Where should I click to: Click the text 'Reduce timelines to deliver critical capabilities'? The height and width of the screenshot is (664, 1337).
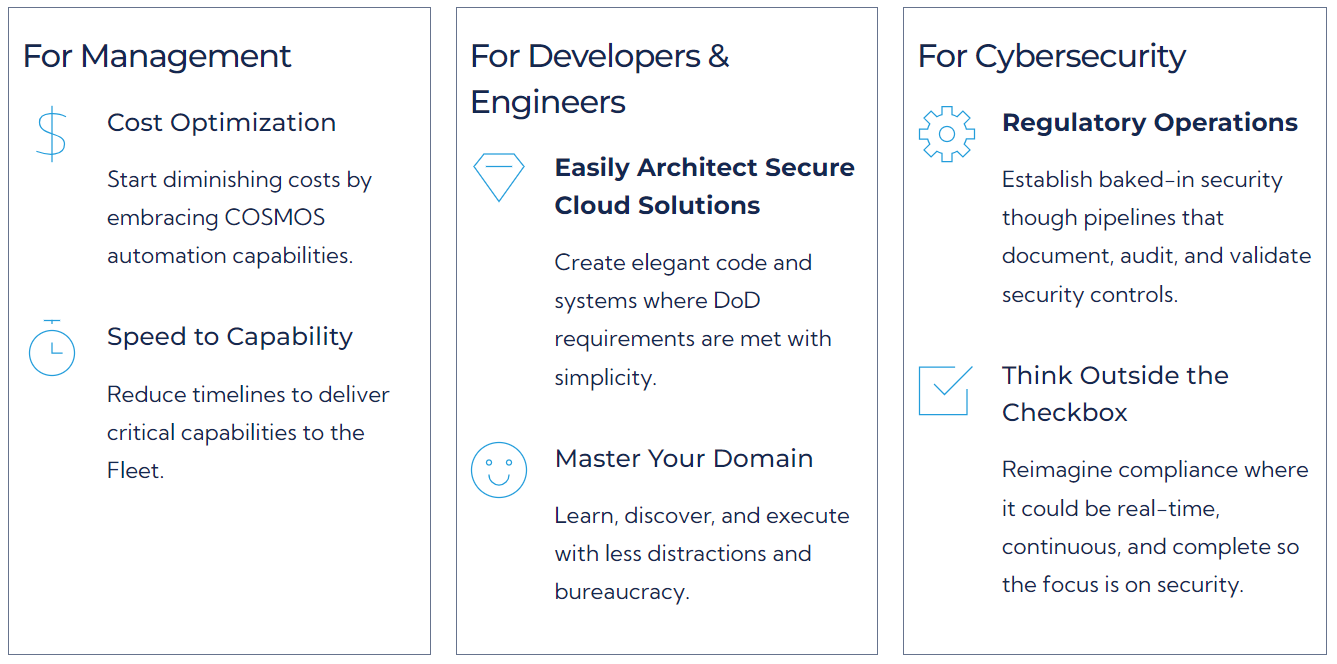(x=248, y=433)
